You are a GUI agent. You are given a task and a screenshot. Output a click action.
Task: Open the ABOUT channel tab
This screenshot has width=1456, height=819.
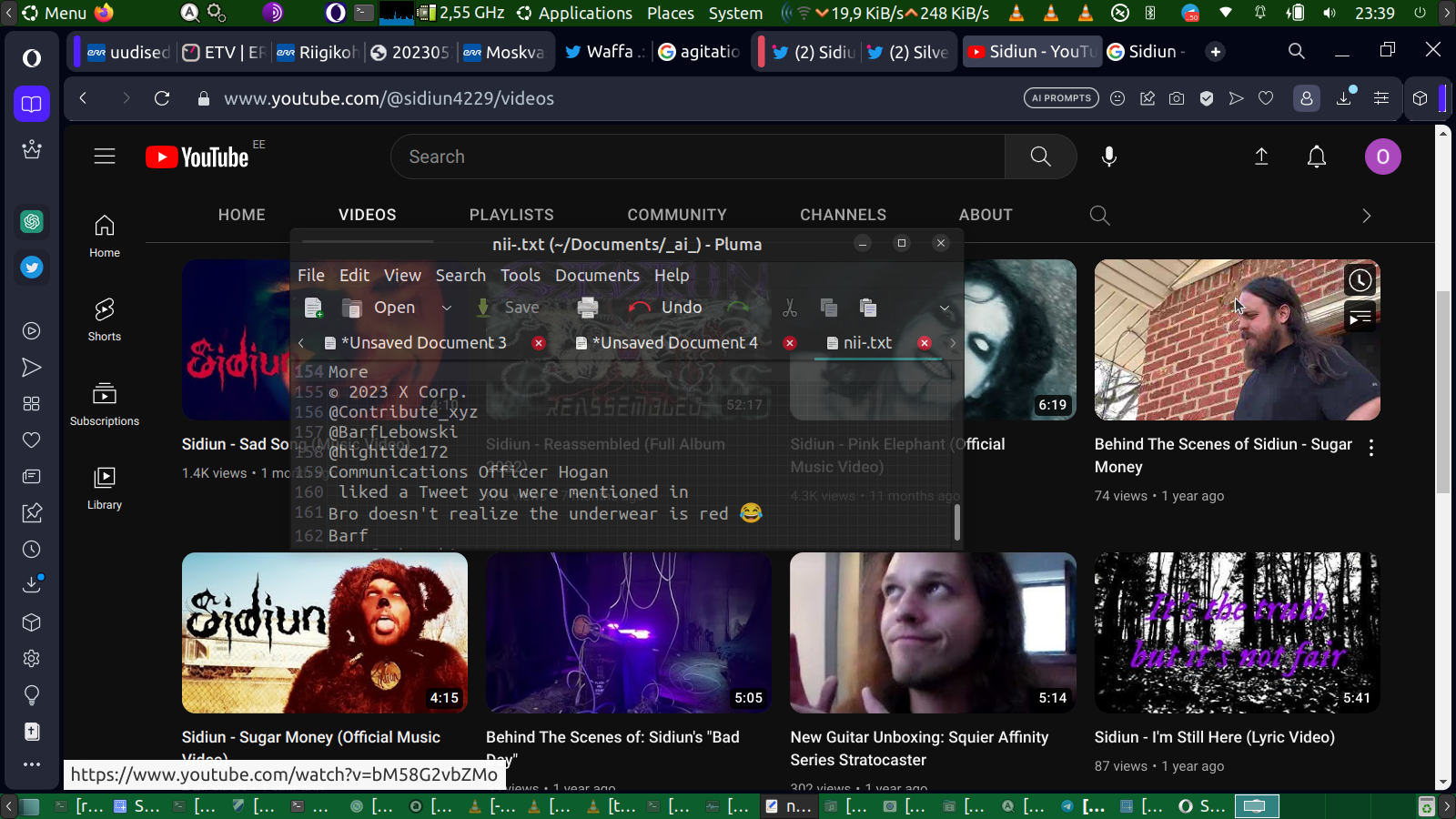(986, 215)
